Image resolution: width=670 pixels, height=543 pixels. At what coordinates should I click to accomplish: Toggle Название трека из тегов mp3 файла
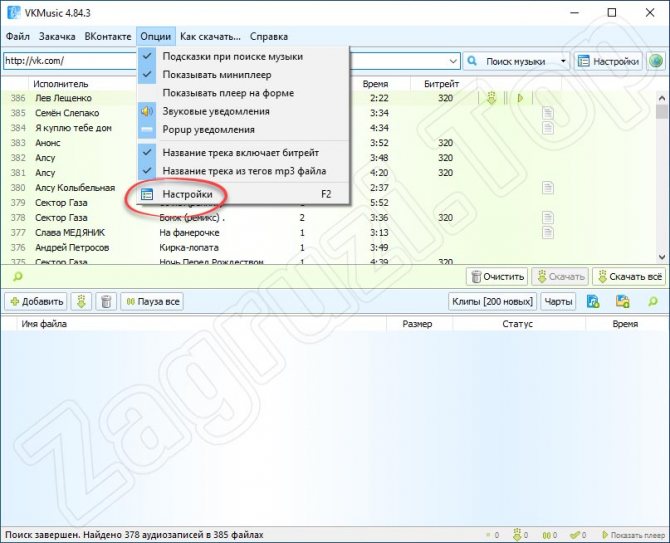coord(244,171)
